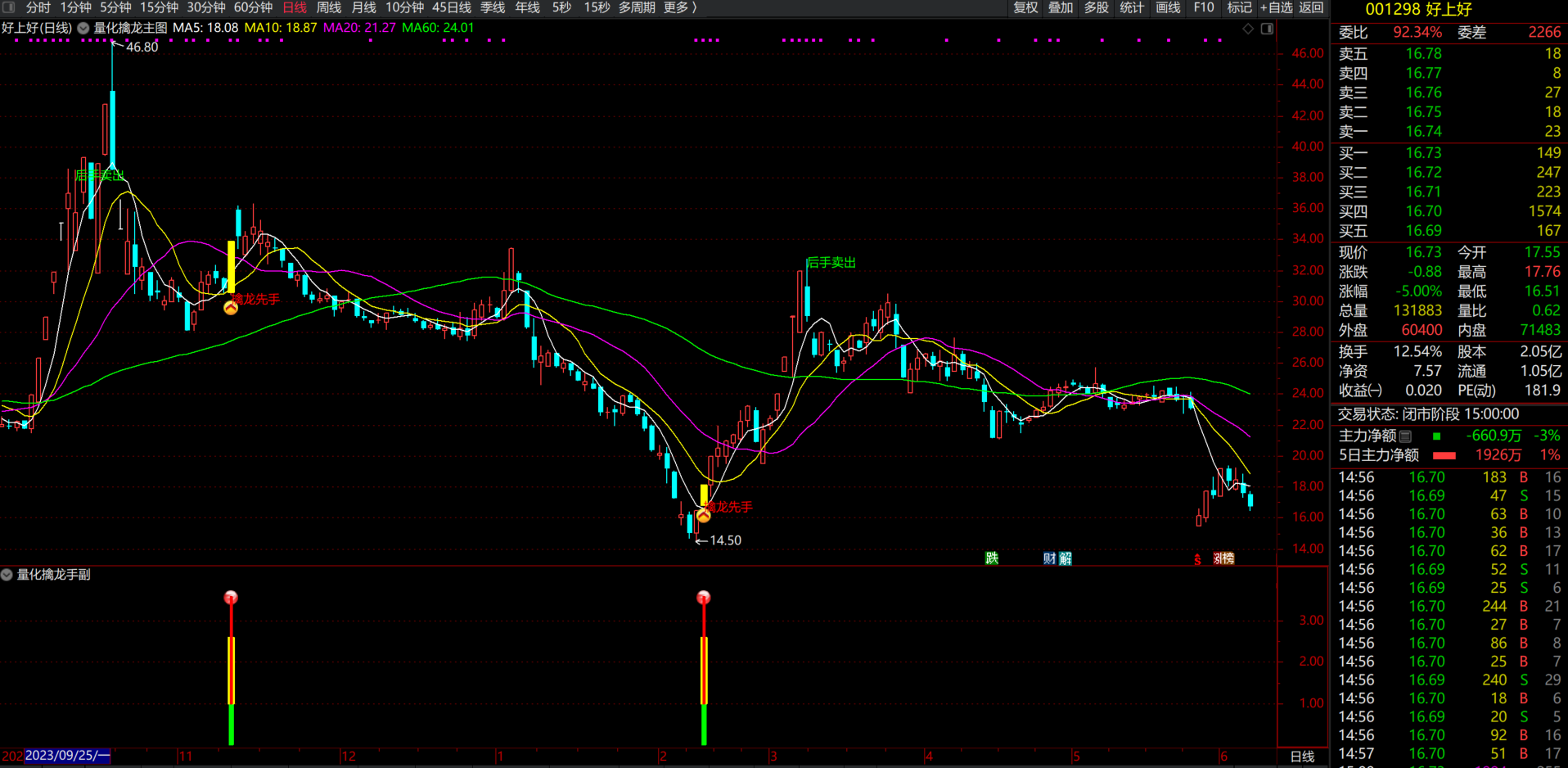Click the 日线 label at bottom right of chart

click(1302, 757)
